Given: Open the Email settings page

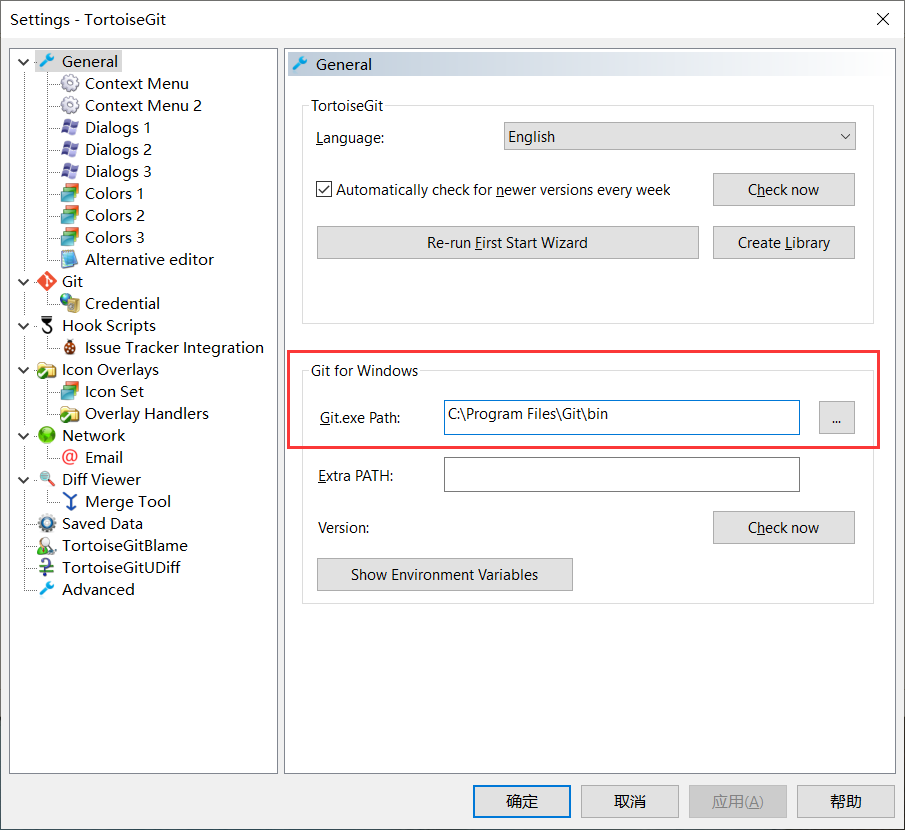Looking at the screenshot, I should pyautogui.click(x=104, y=458).
